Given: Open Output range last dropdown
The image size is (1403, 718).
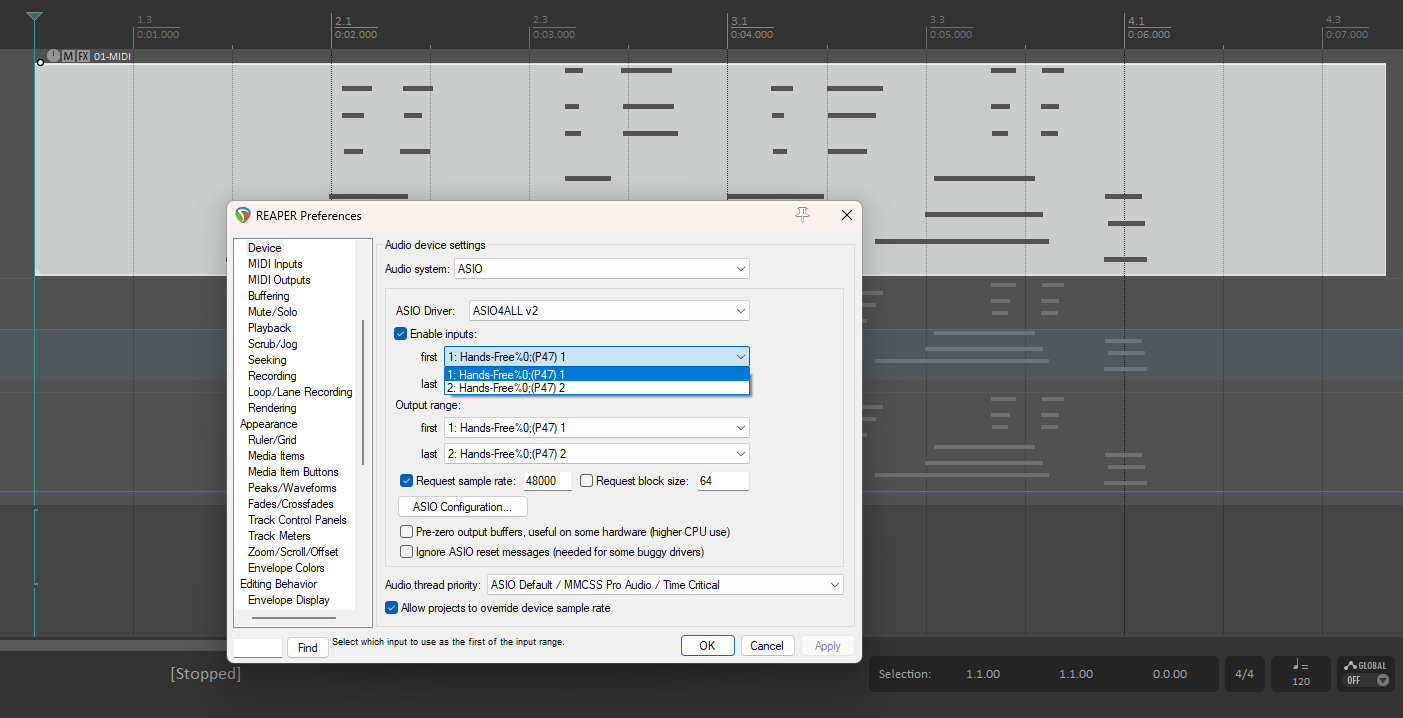Looking at the screenshot, I should (x=596, y=454).
